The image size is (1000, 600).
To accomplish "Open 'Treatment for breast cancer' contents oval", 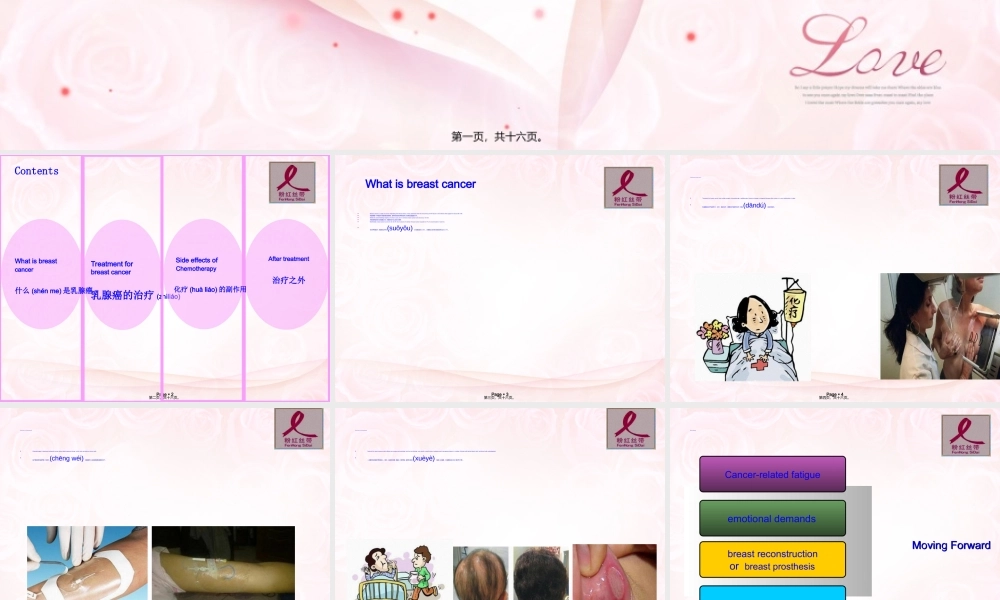I will point(122,275).
